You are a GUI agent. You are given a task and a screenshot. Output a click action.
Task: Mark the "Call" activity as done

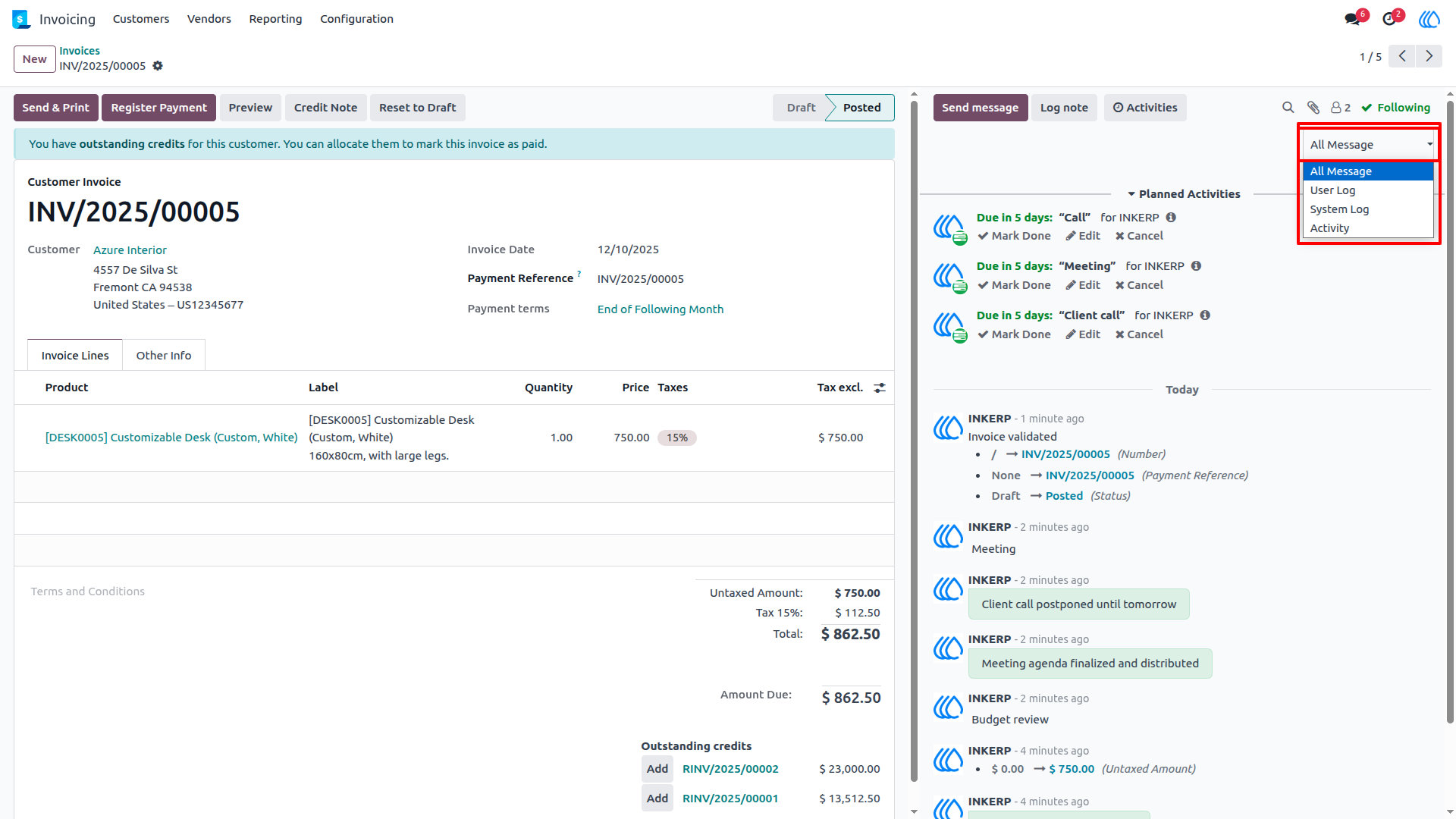[x=1014, y=236]
